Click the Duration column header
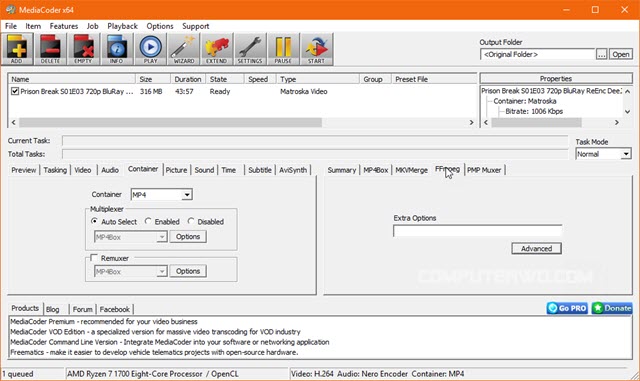 (x=188, y=79)
